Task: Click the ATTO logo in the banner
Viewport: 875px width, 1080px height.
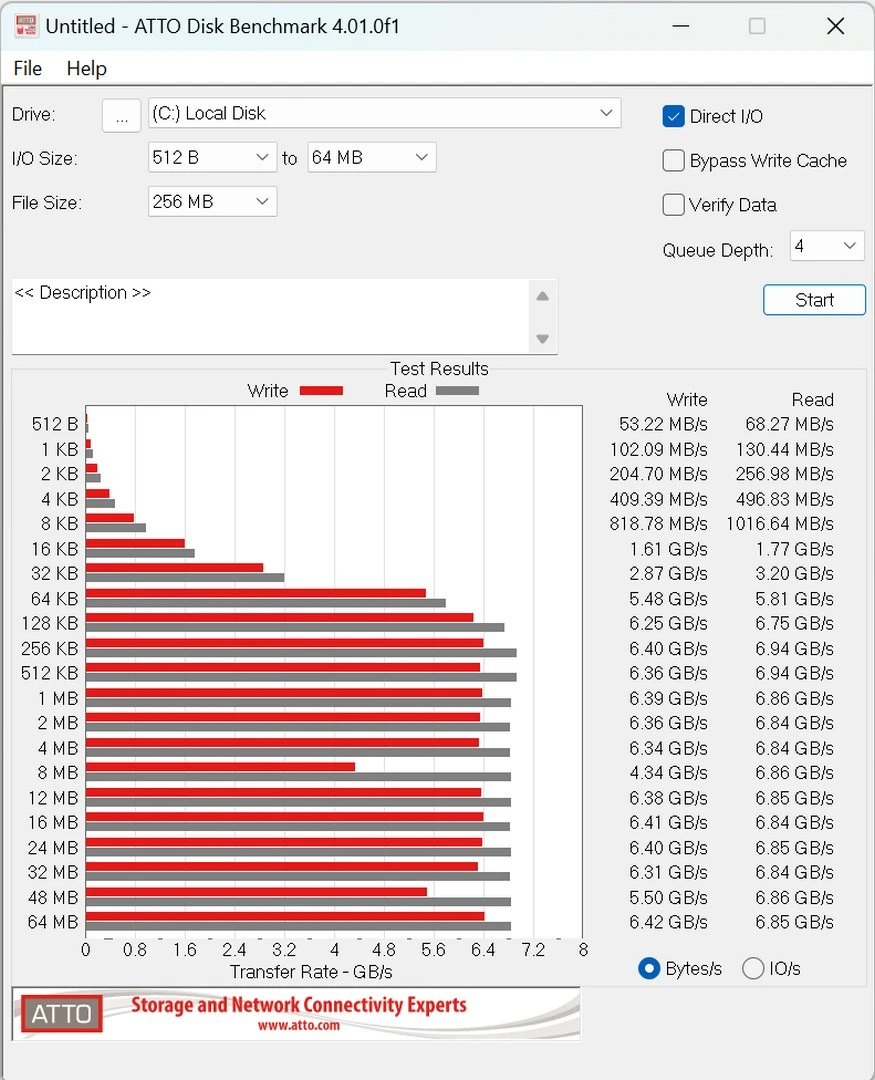Action: [x=62, y=1014]
